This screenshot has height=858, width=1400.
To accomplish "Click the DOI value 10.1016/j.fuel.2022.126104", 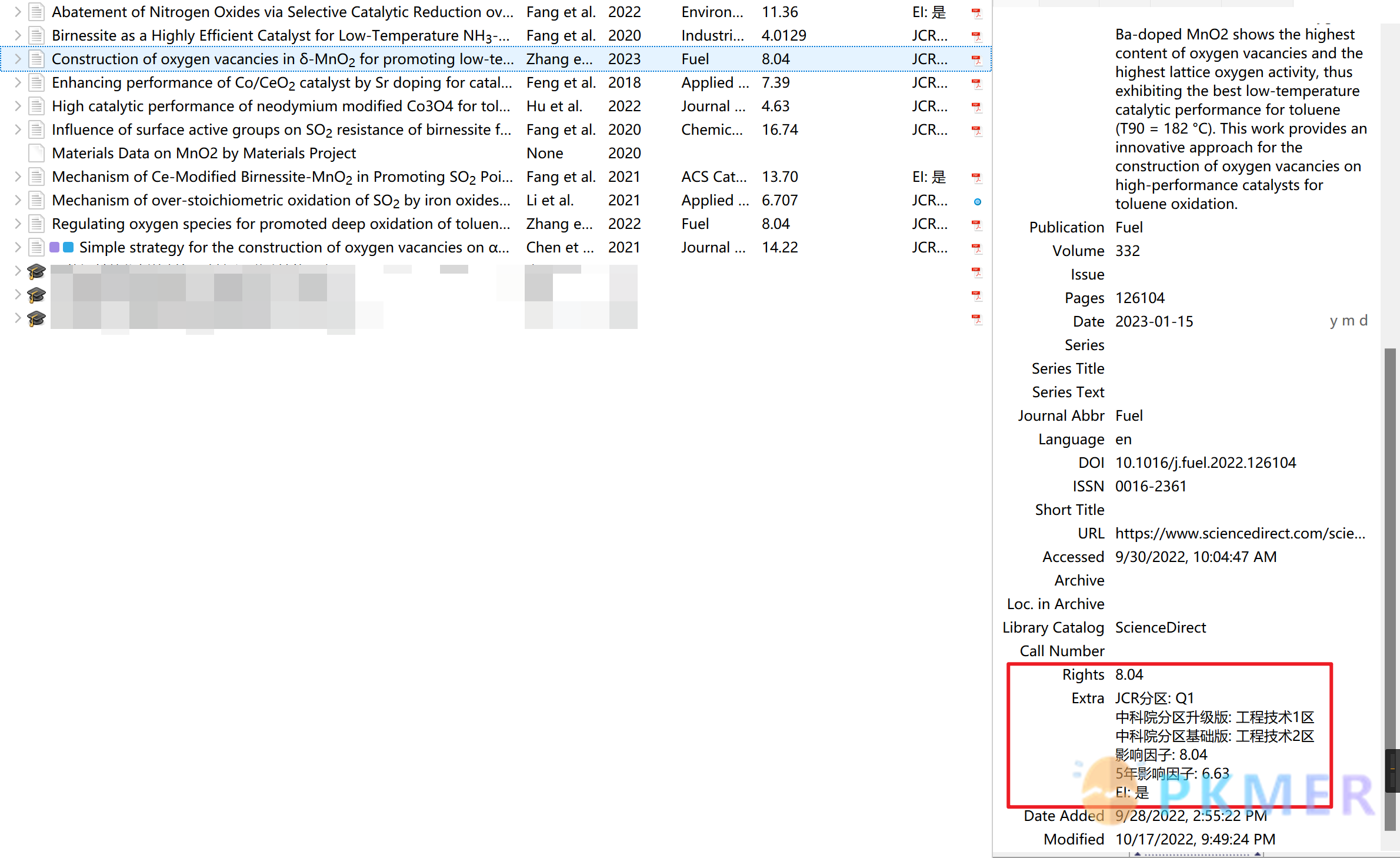I will 1205,463.
